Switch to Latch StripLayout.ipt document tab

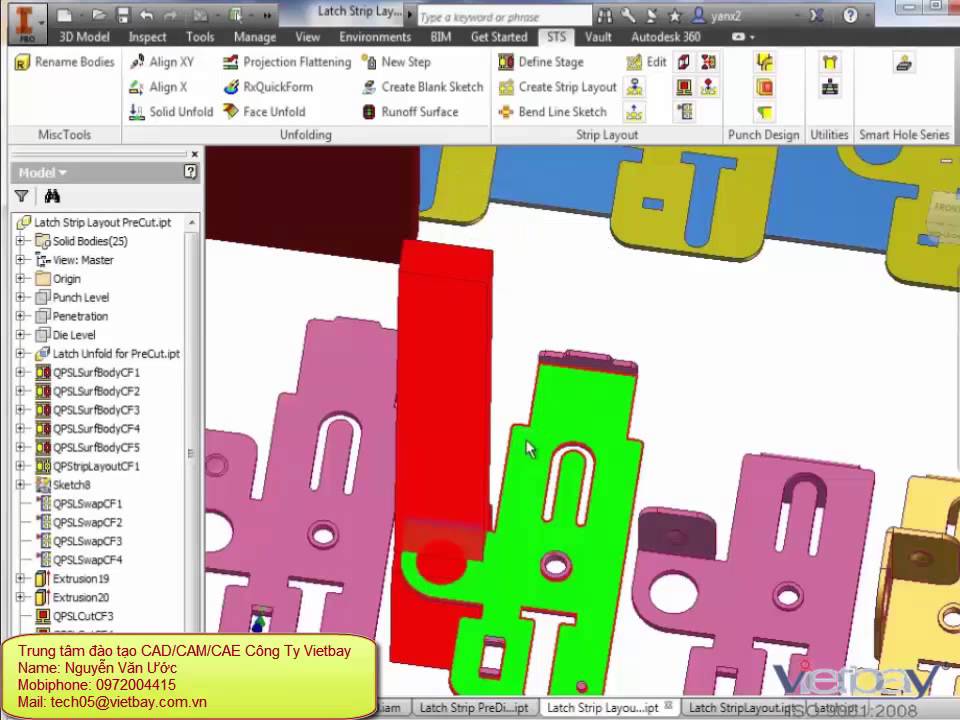tap(742, 708)
